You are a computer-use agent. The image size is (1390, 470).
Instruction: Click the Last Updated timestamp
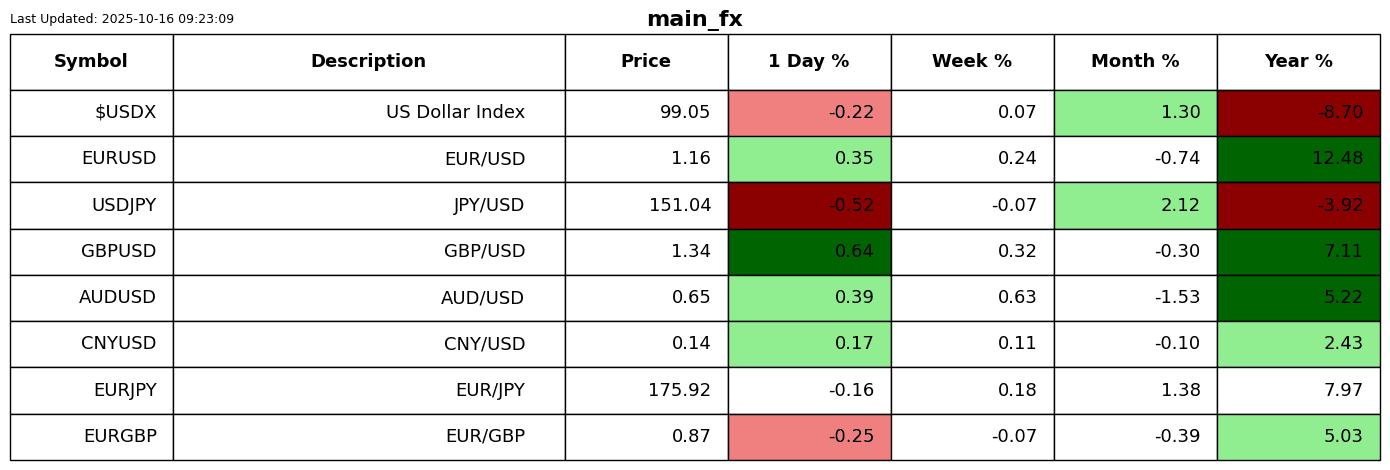point(122,19)
